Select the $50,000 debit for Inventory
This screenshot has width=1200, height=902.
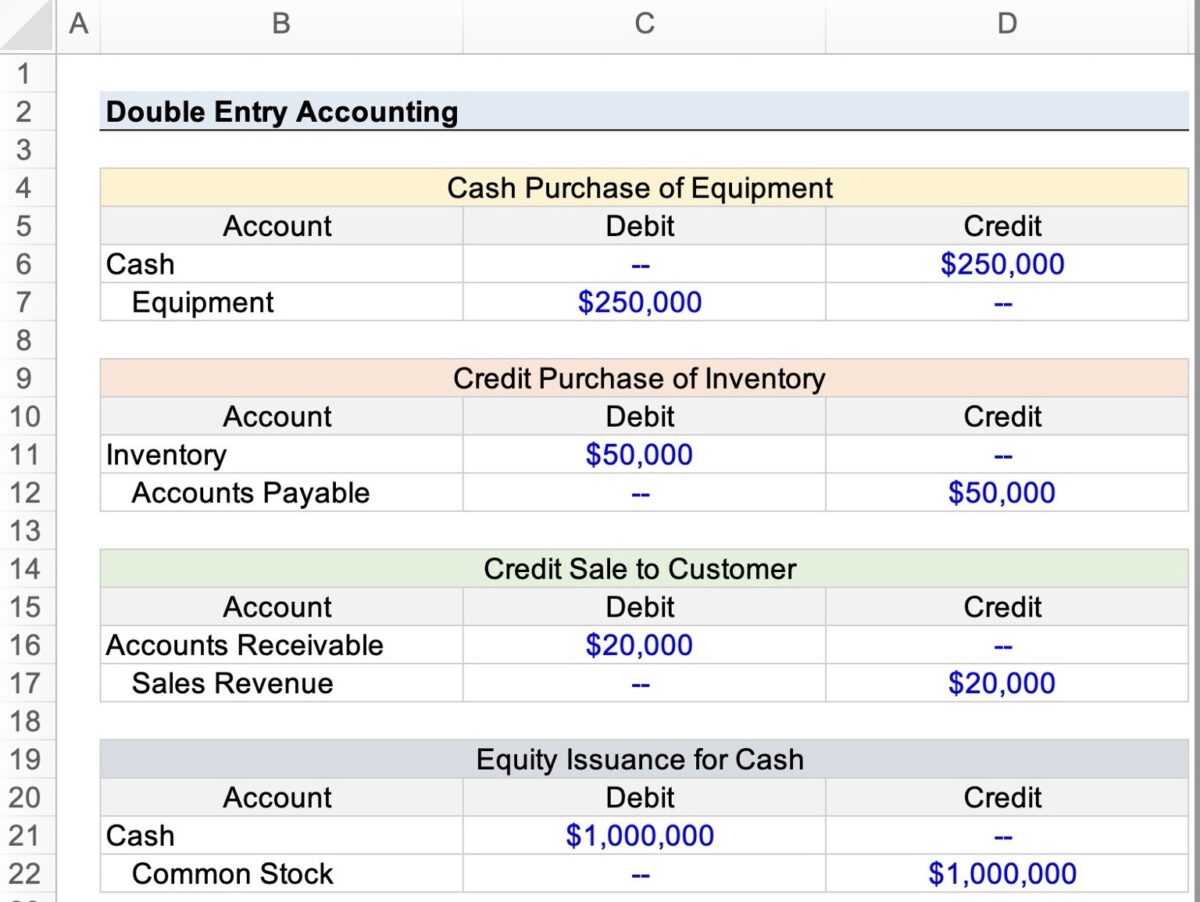point(644,455)
